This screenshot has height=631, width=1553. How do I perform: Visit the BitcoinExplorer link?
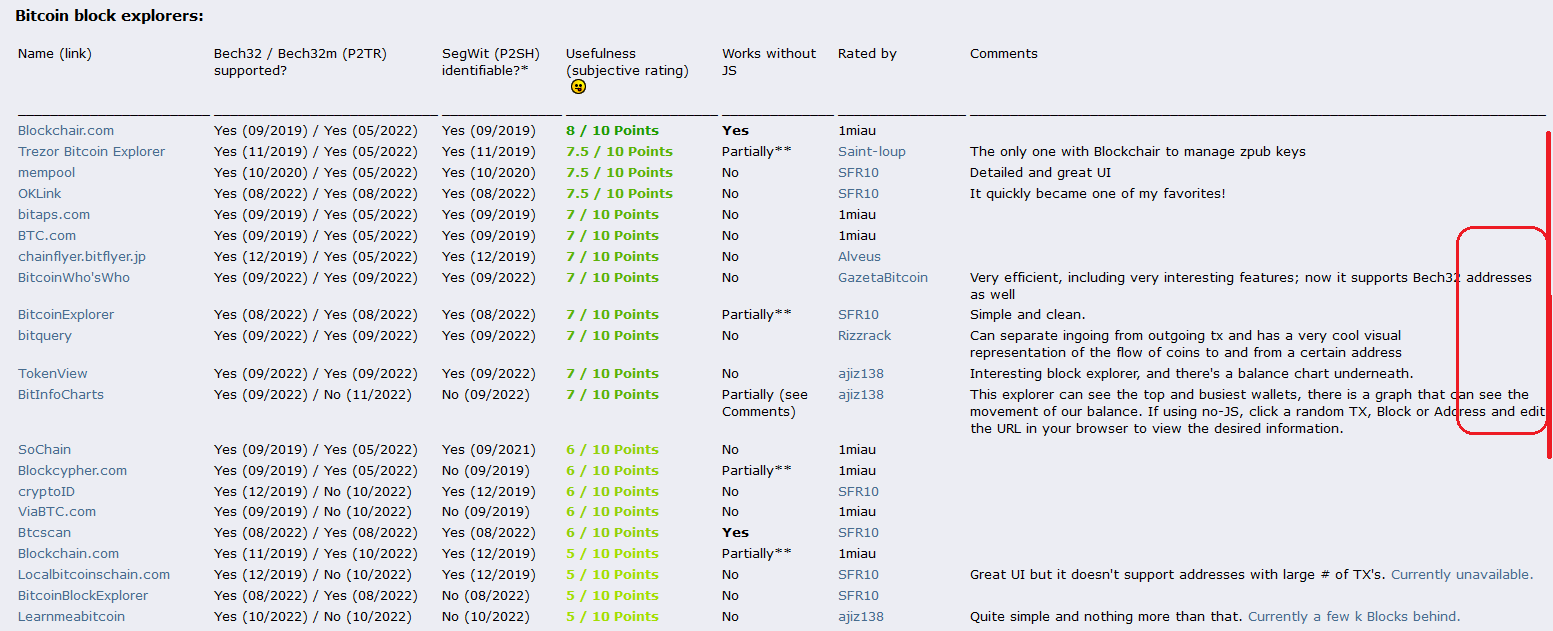pos(66,314)
